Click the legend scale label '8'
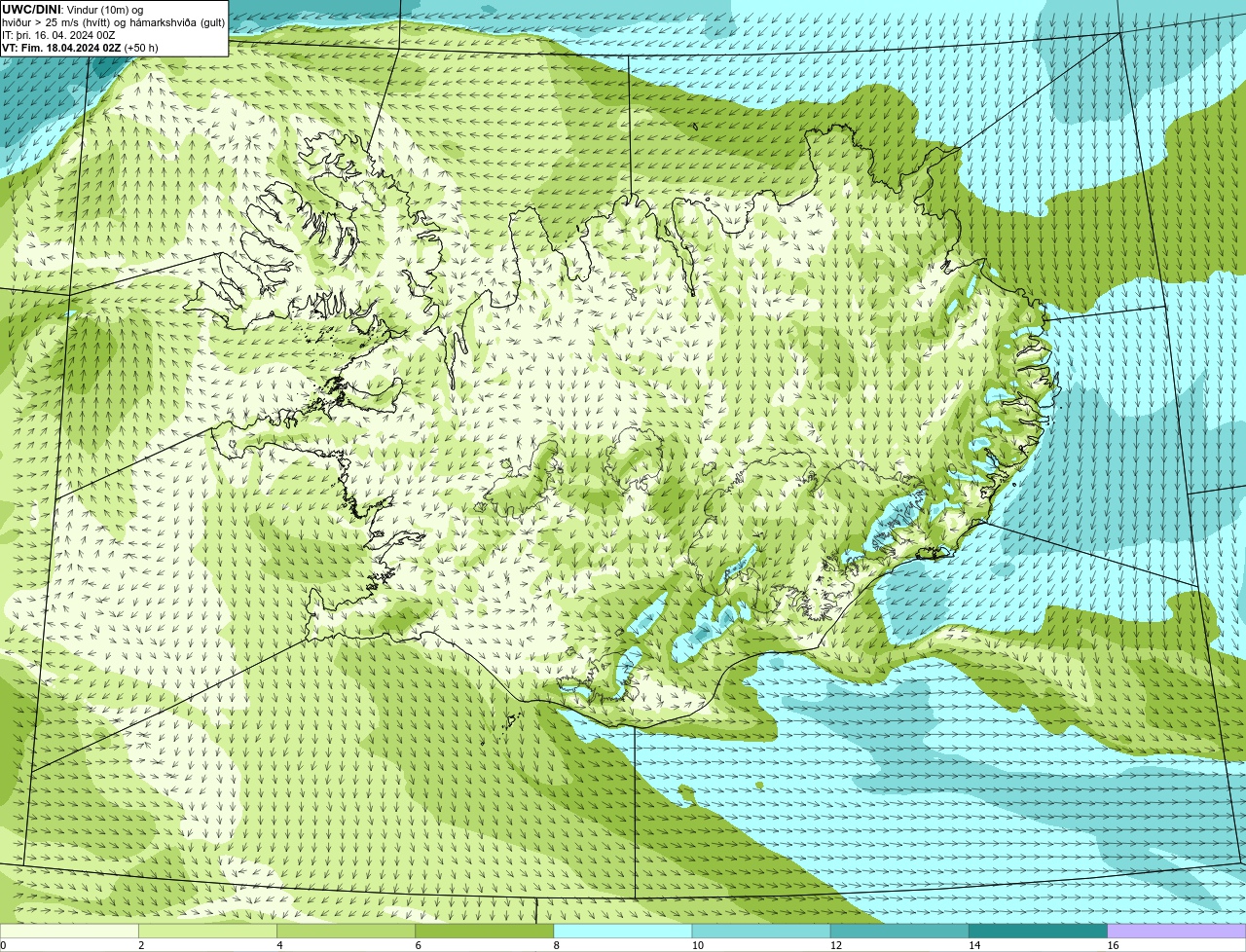 click(x=557, y=945)
